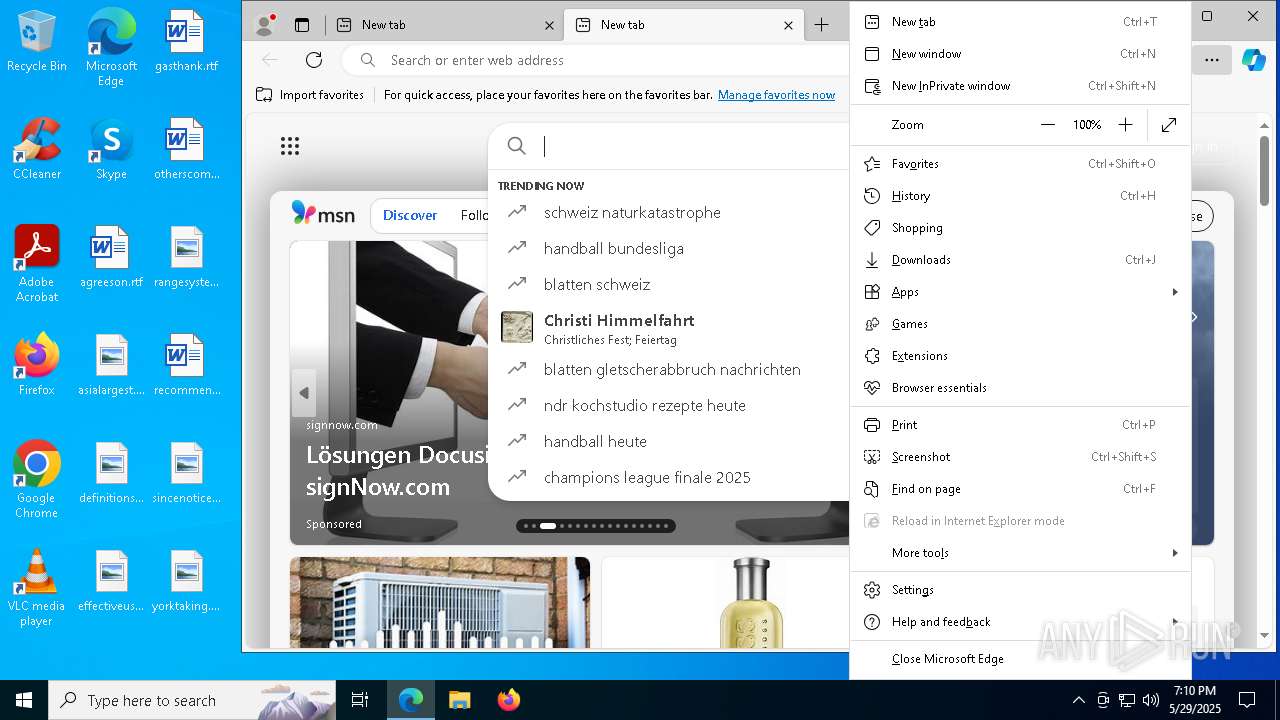Select 'ndr kochstudio rezepte heute' suggestion
The image size is (1280, 720).
[668, 406]
